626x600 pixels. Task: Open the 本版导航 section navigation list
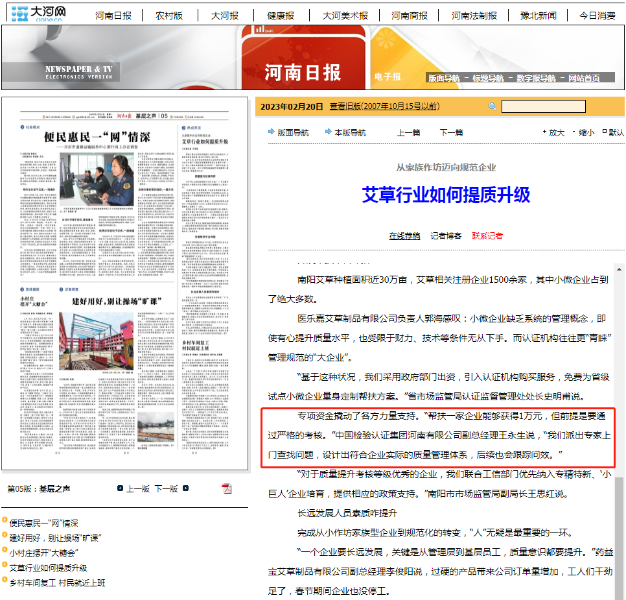(x=350, y=132)
